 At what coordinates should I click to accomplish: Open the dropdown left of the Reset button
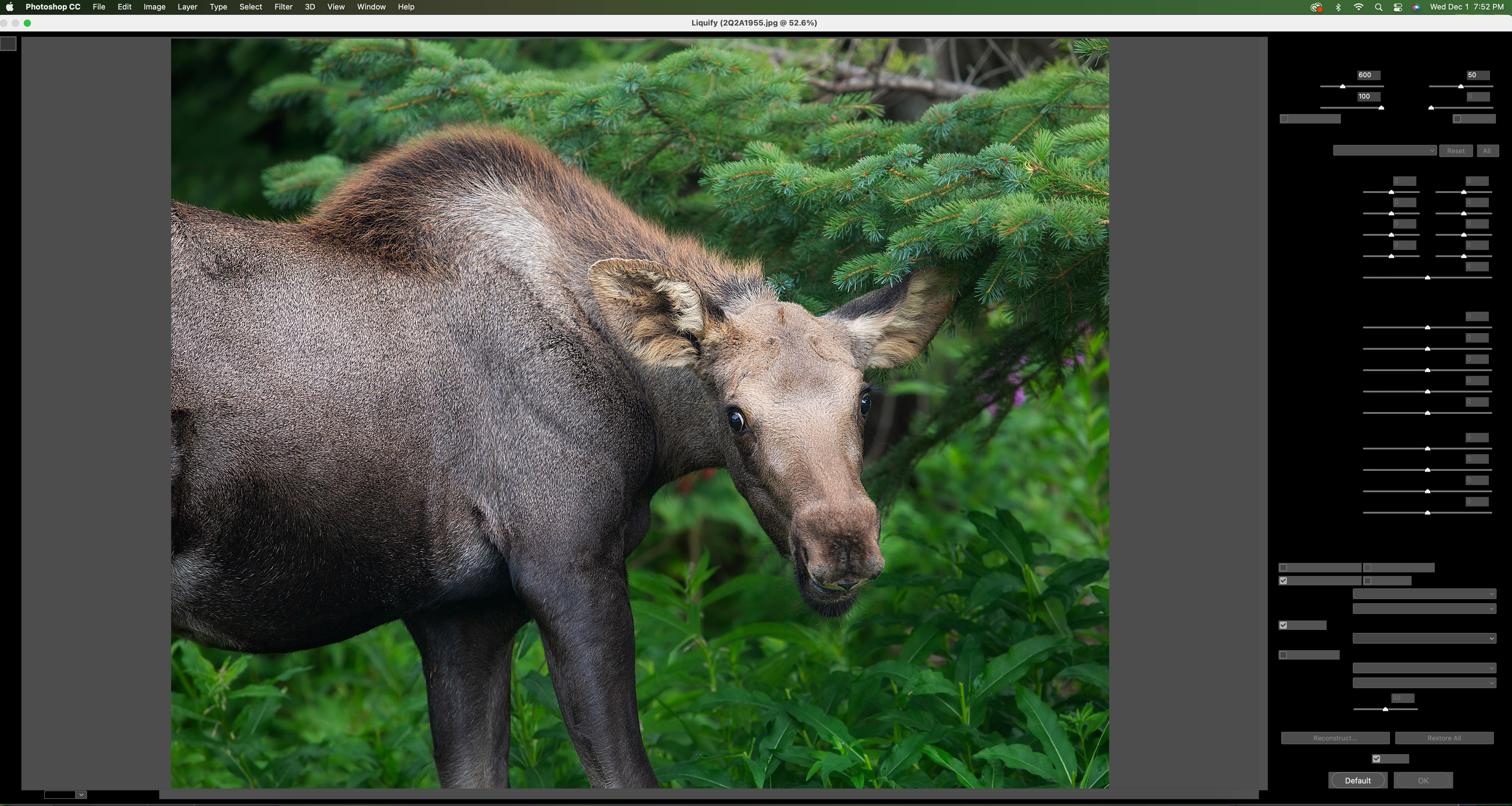coord(1384,151)
